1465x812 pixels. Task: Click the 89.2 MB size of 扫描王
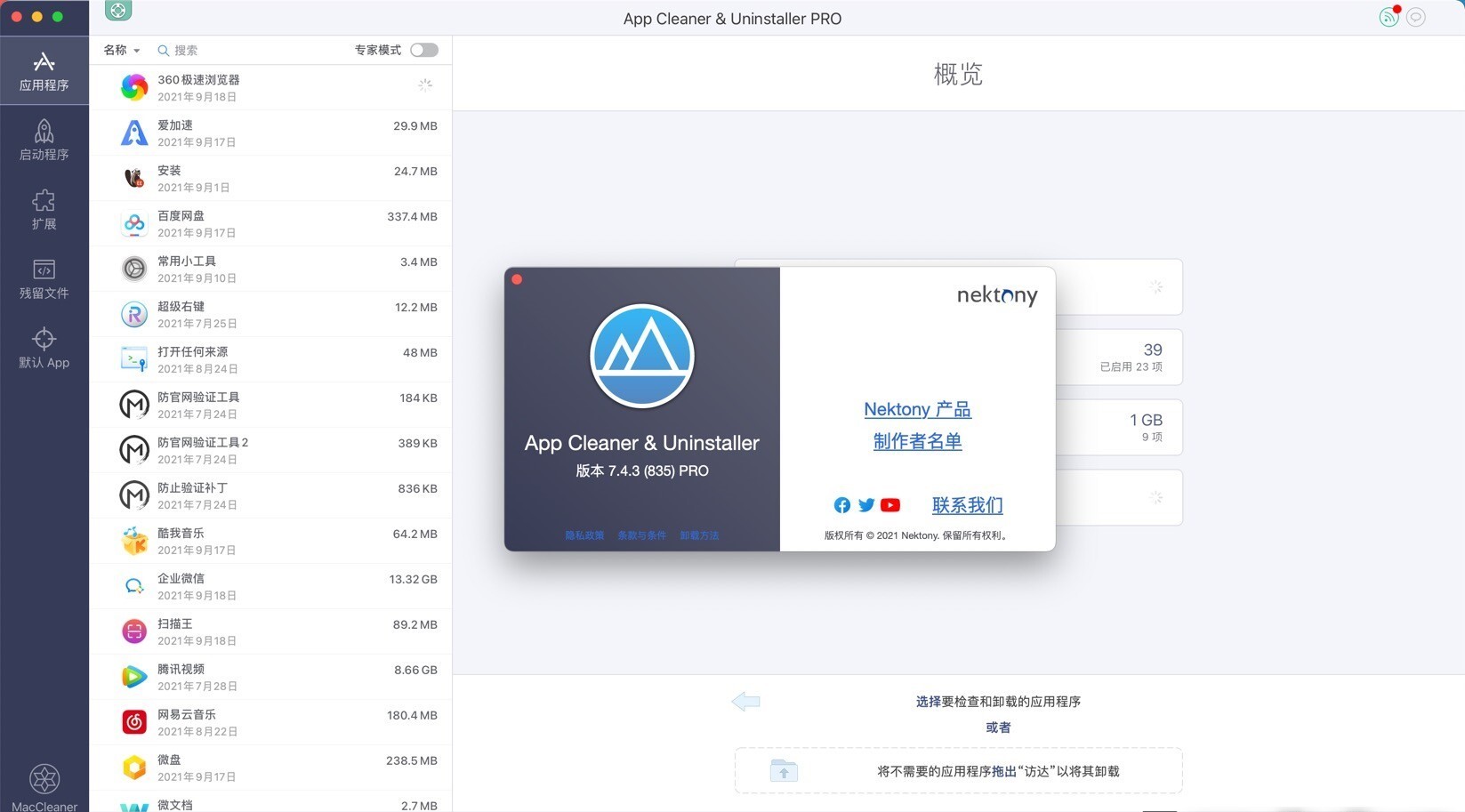[x=415, y=625]
